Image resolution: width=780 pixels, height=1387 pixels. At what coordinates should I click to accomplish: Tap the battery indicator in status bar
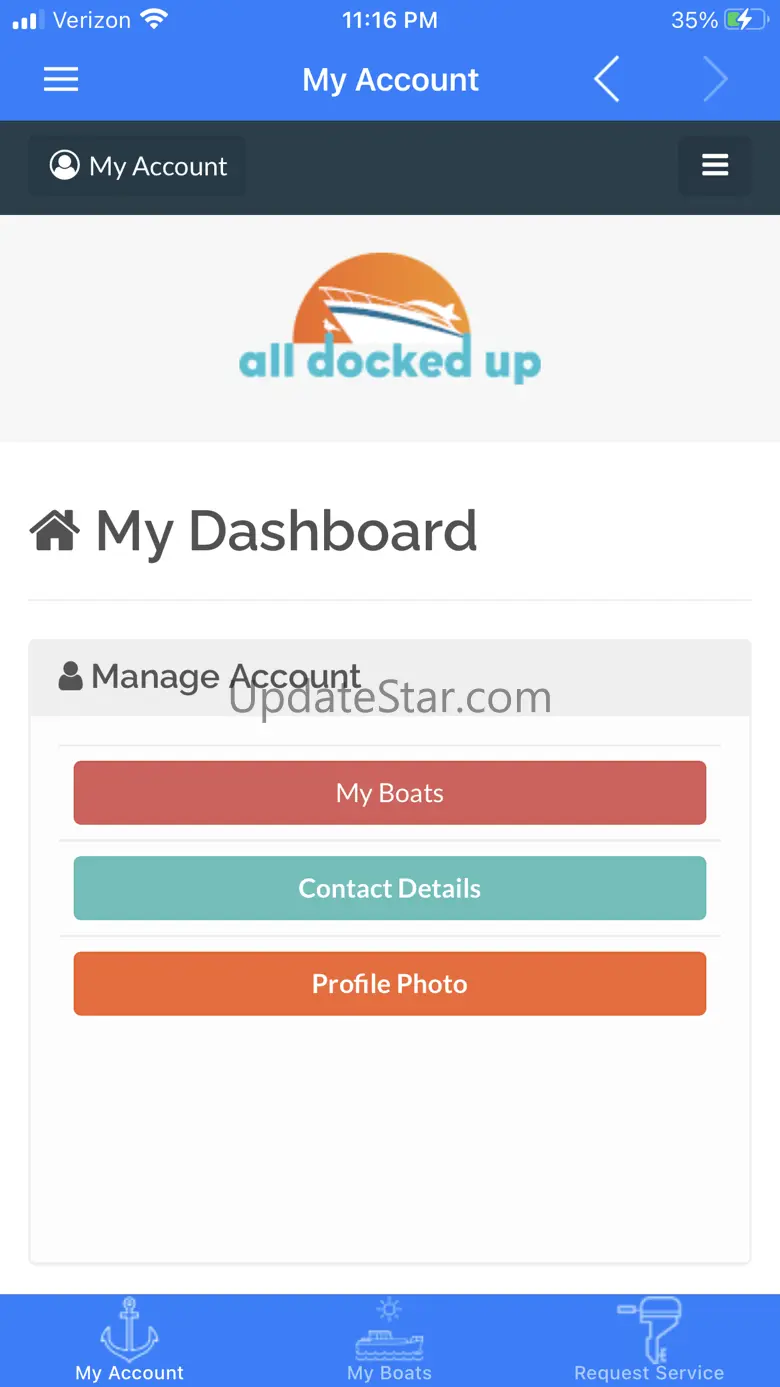click(746, 20)
